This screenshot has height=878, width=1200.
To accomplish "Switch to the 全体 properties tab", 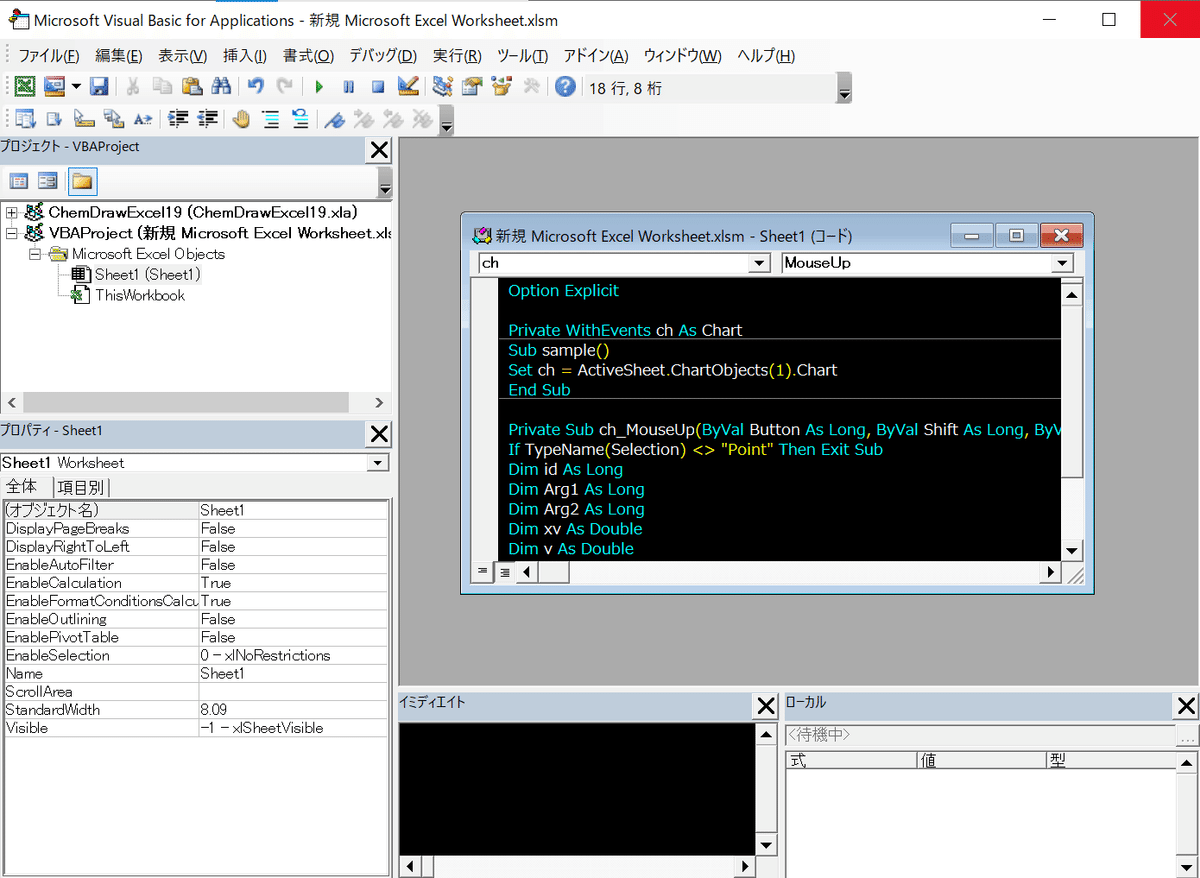I will [x=22, y=487].
